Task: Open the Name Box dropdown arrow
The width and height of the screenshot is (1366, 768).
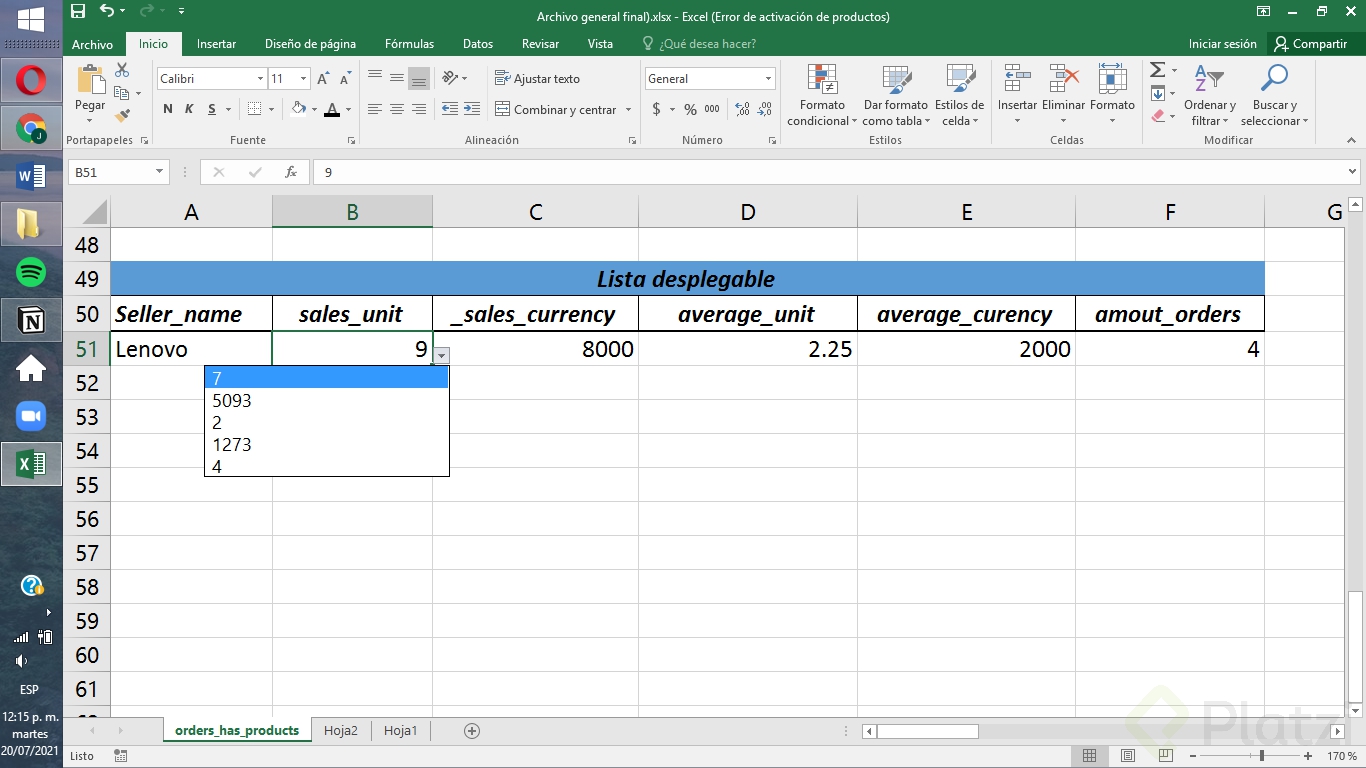Action: 159,172
